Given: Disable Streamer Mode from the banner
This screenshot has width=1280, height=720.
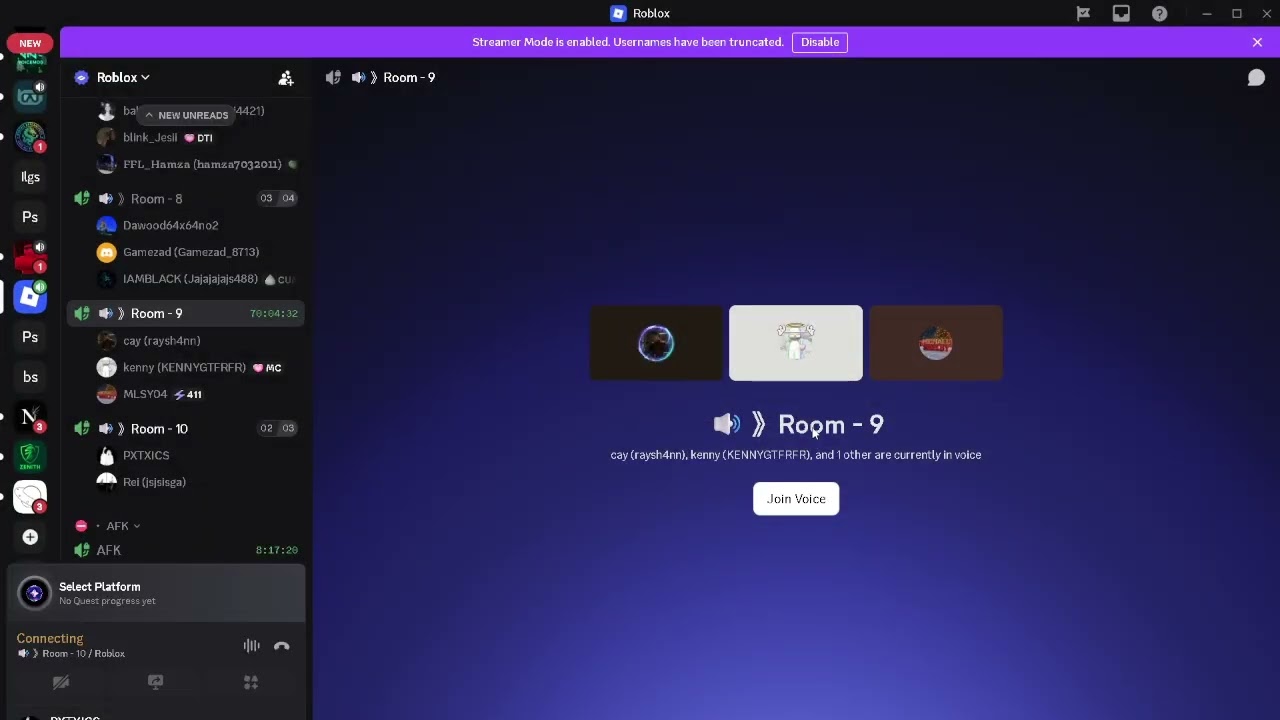Looking at the screenshot, I should (820, 42).
